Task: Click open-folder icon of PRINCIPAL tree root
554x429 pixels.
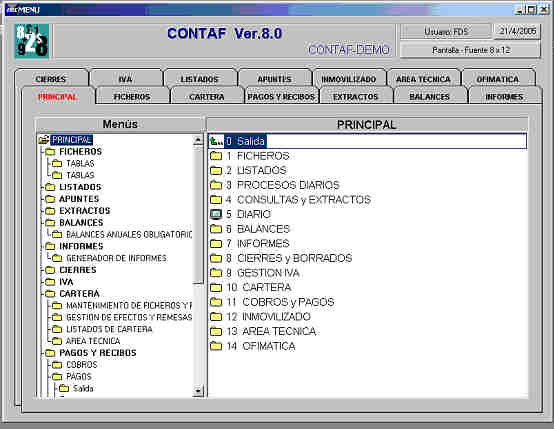Action: (x=44, y=140)
